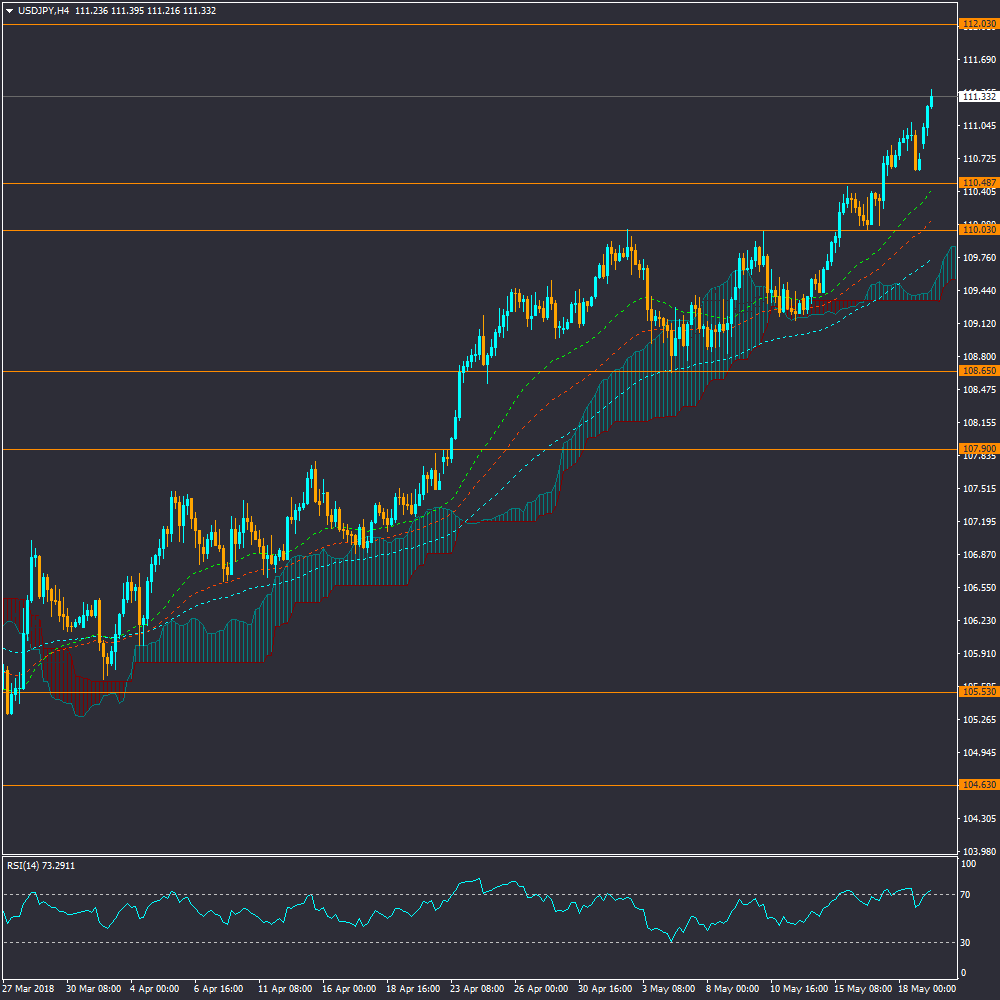Select the 27 Mar 2018 date label
This screenshot has width=1000, height=1000.
pos(30,989)
